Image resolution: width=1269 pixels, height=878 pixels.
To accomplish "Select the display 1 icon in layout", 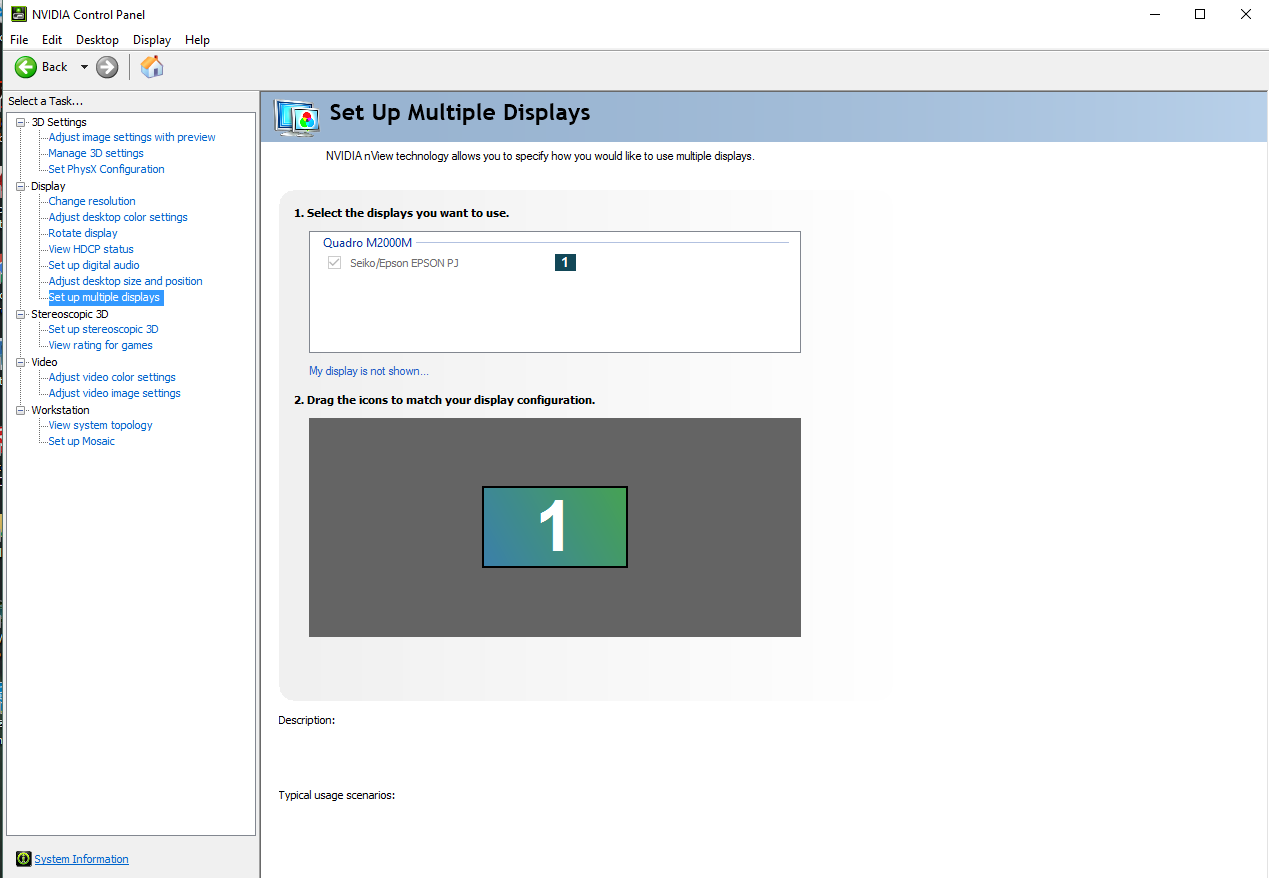I will point(555,527).
